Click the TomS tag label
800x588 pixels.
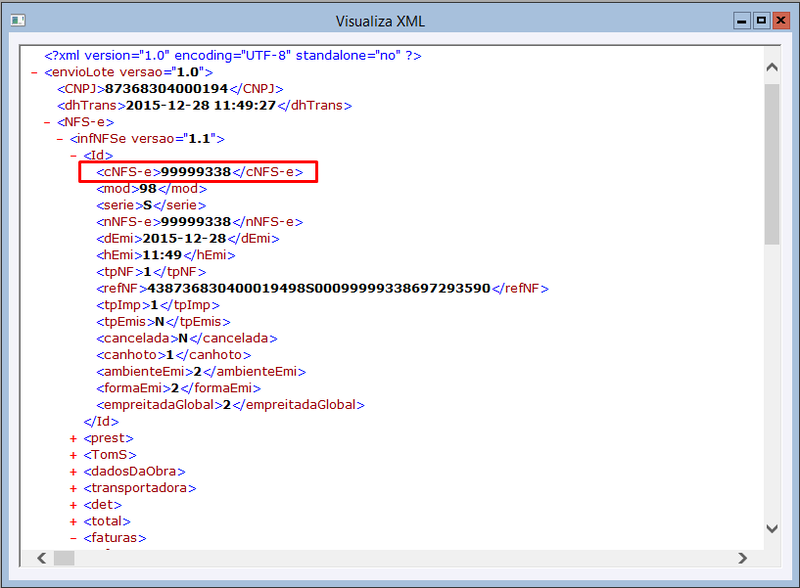coord(110,455)
